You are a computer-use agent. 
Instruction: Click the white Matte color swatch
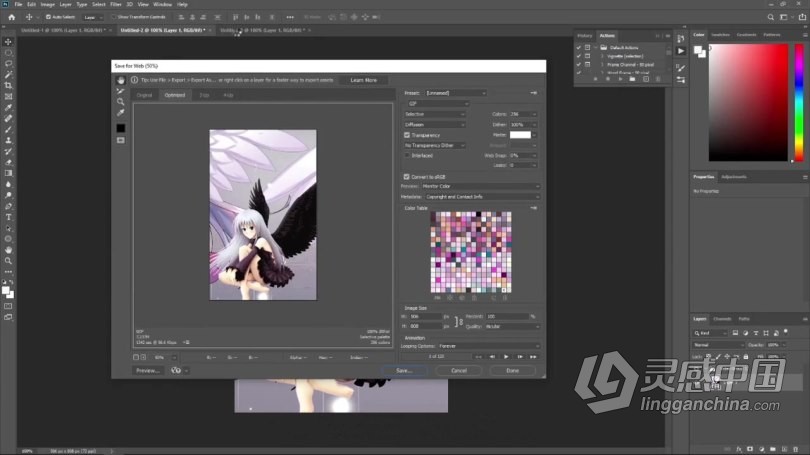[x=520, y=135]
